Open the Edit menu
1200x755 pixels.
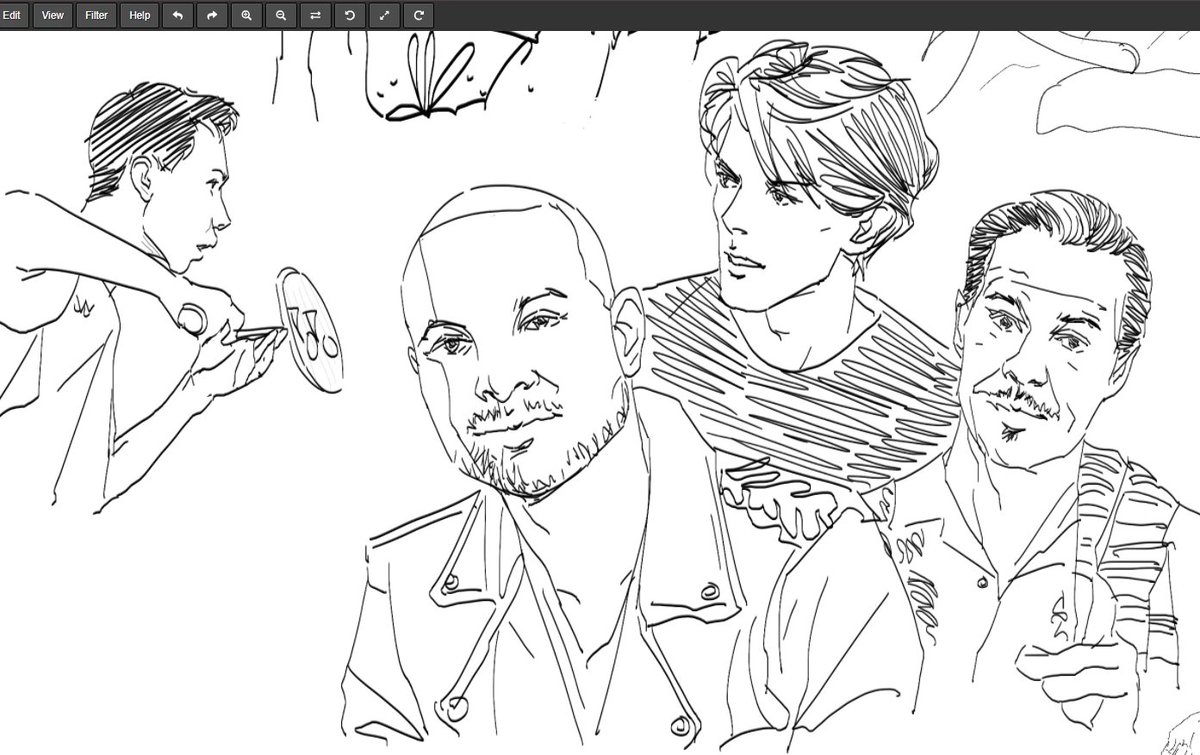coord(13,15)
